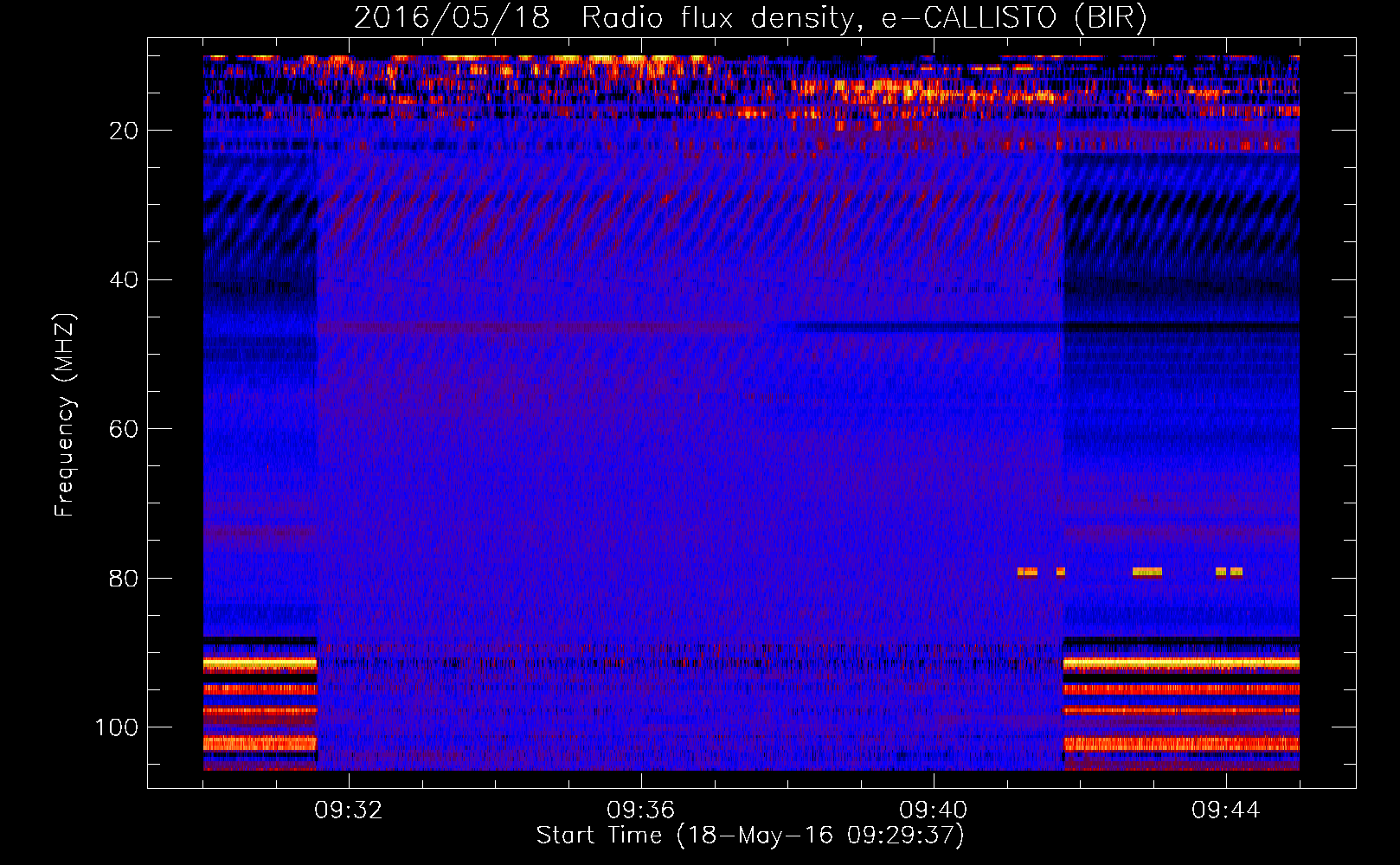Select the 09:40 time tick label
This screenshot has width=1400, height=865.
[x=933, y=810]
